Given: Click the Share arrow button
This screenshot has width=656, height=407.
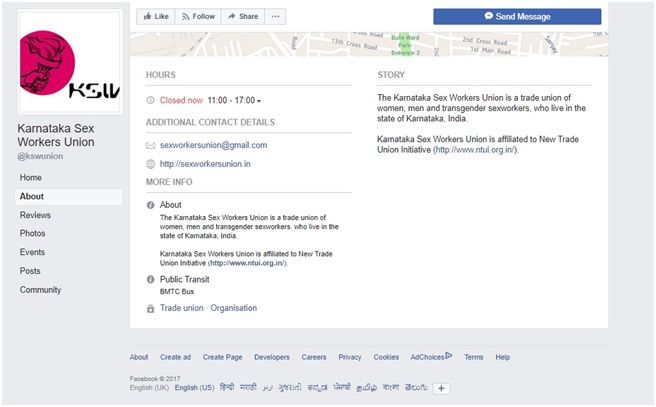Looking at the screenshot, I should pos(242,16).
